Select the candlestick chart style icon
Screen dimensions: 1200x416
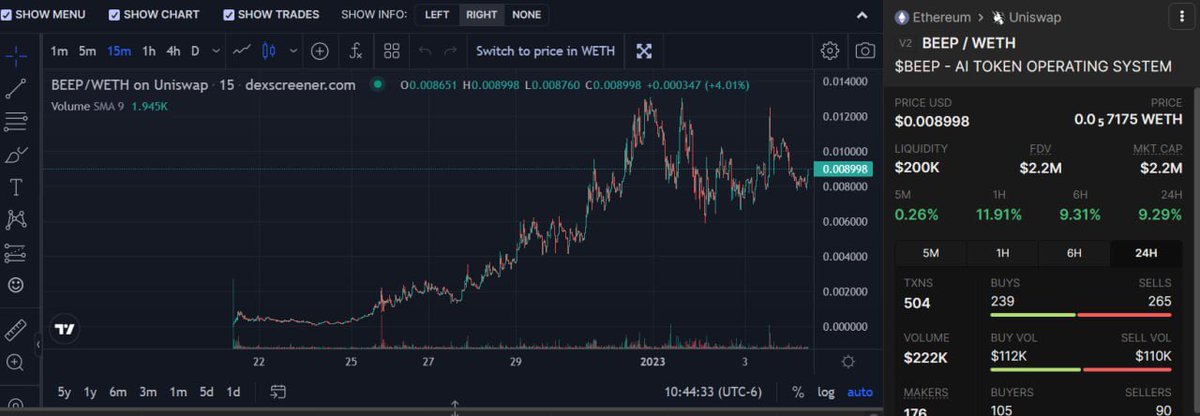coord(268,50)
